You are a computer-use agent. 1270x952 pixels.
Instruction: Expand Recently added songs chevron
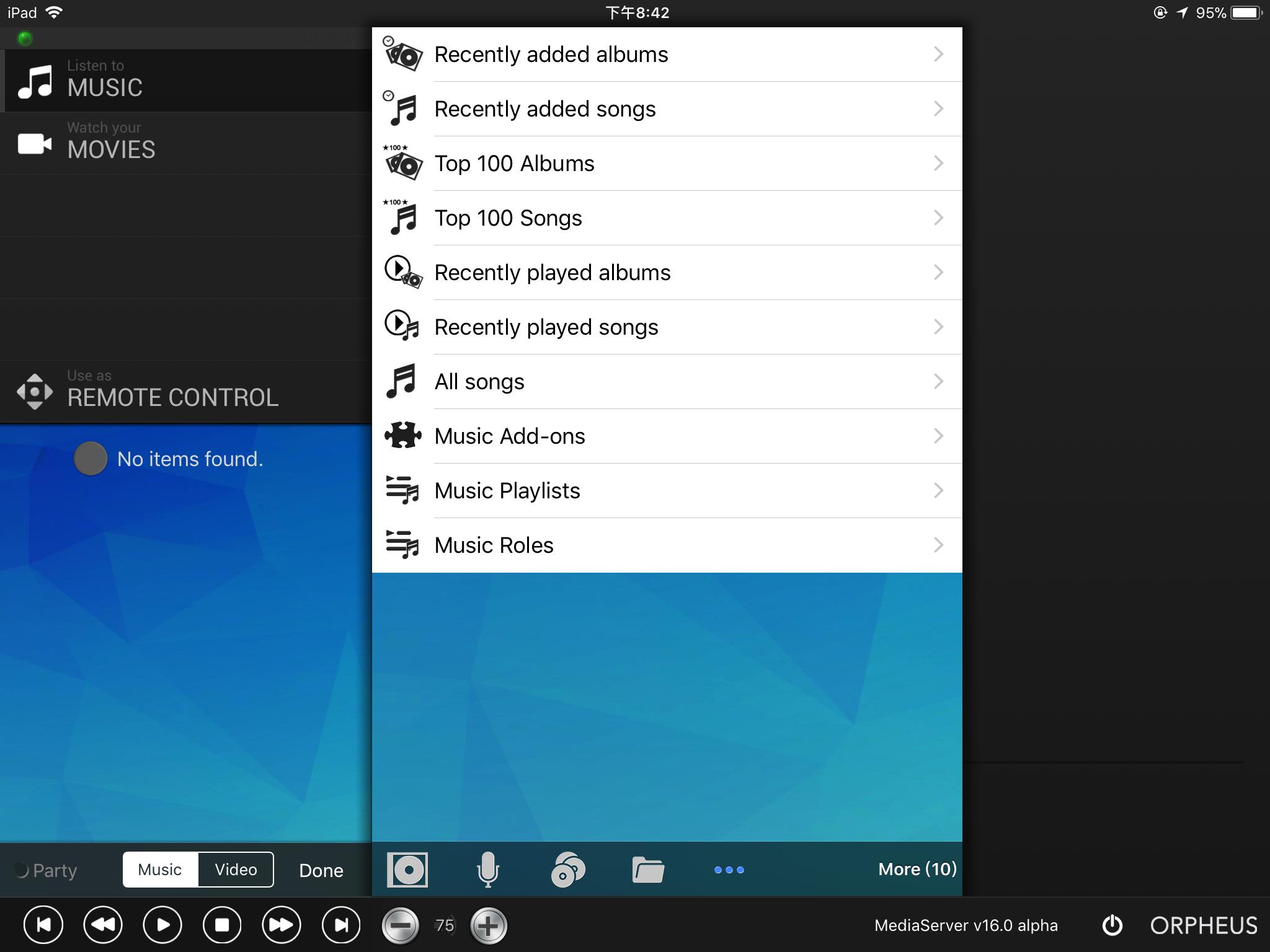(939, 109)
